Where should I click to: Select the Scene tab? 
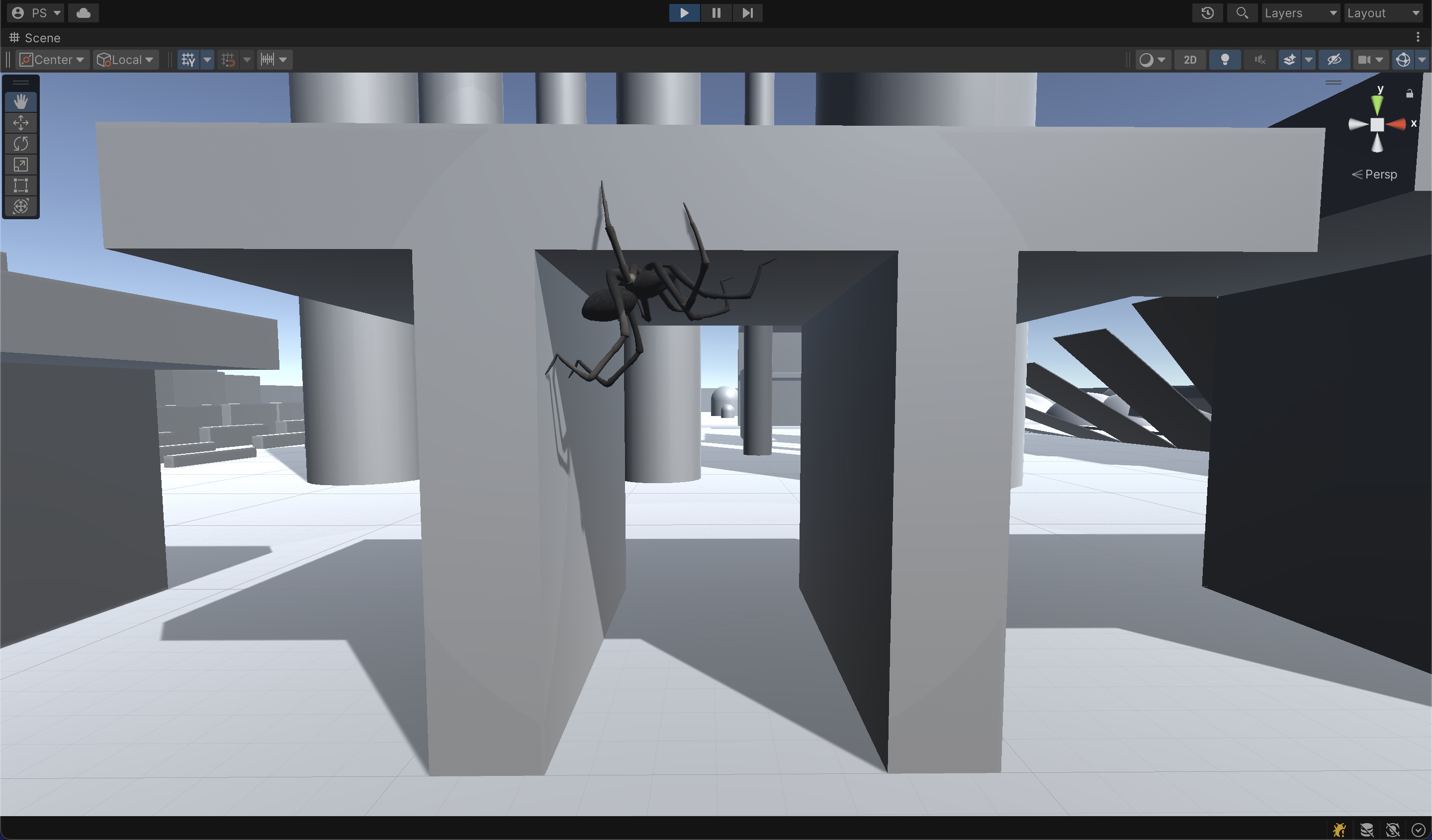click(x=35, y=37)
